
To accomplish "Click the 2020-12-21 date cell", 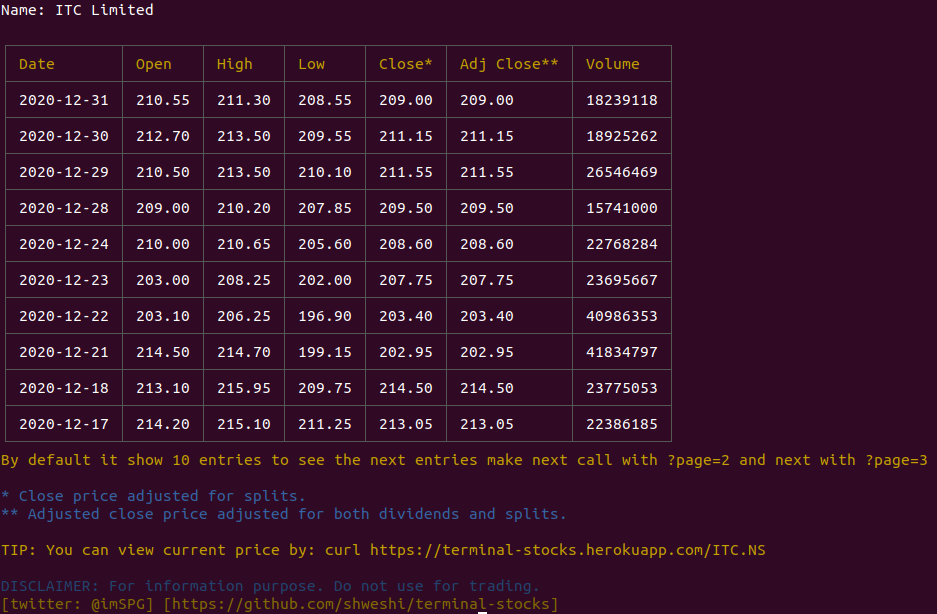I will pyautogui.click(x=64, y=352).
